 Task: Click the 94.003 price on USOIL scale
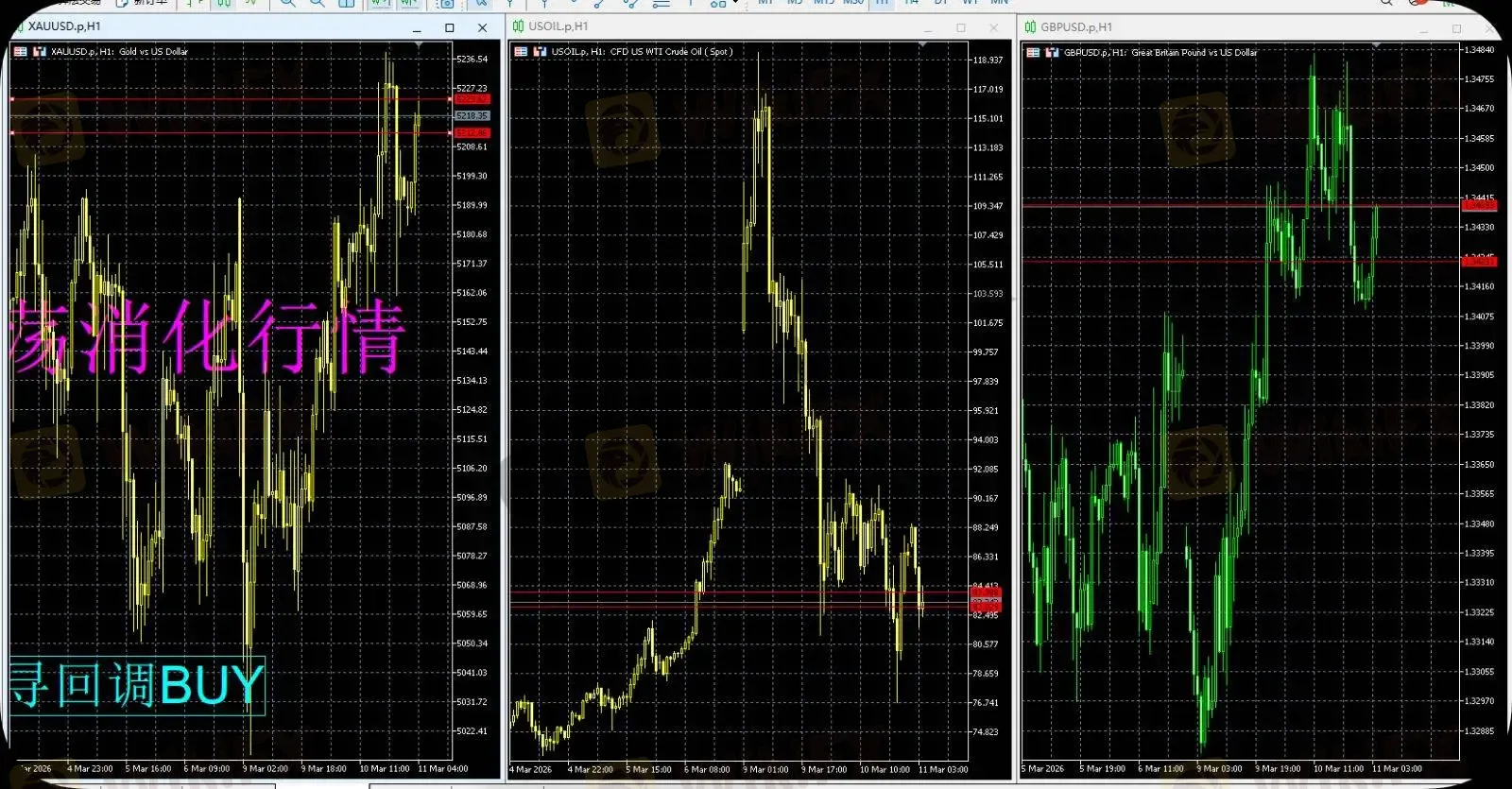tap(986, 440)
